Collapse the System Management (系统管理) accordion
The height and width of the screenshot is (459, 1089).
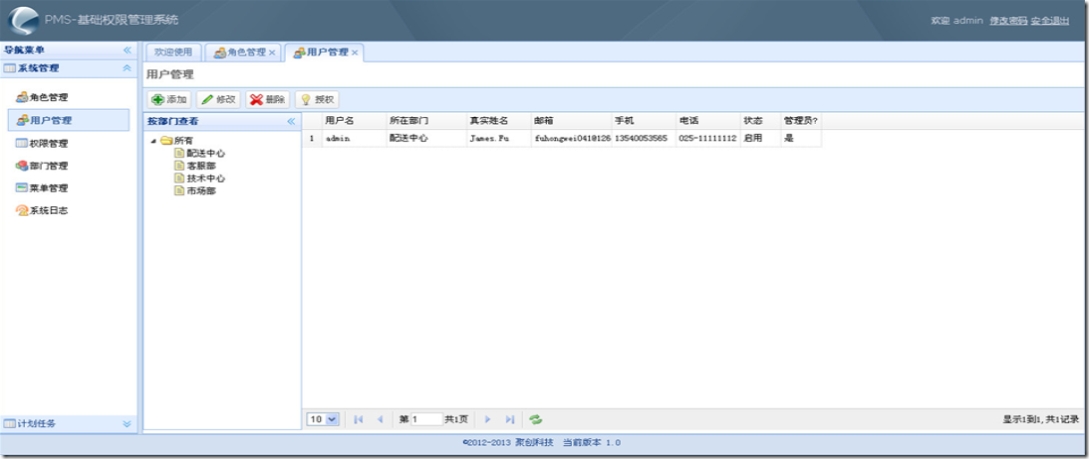point(126,68)
